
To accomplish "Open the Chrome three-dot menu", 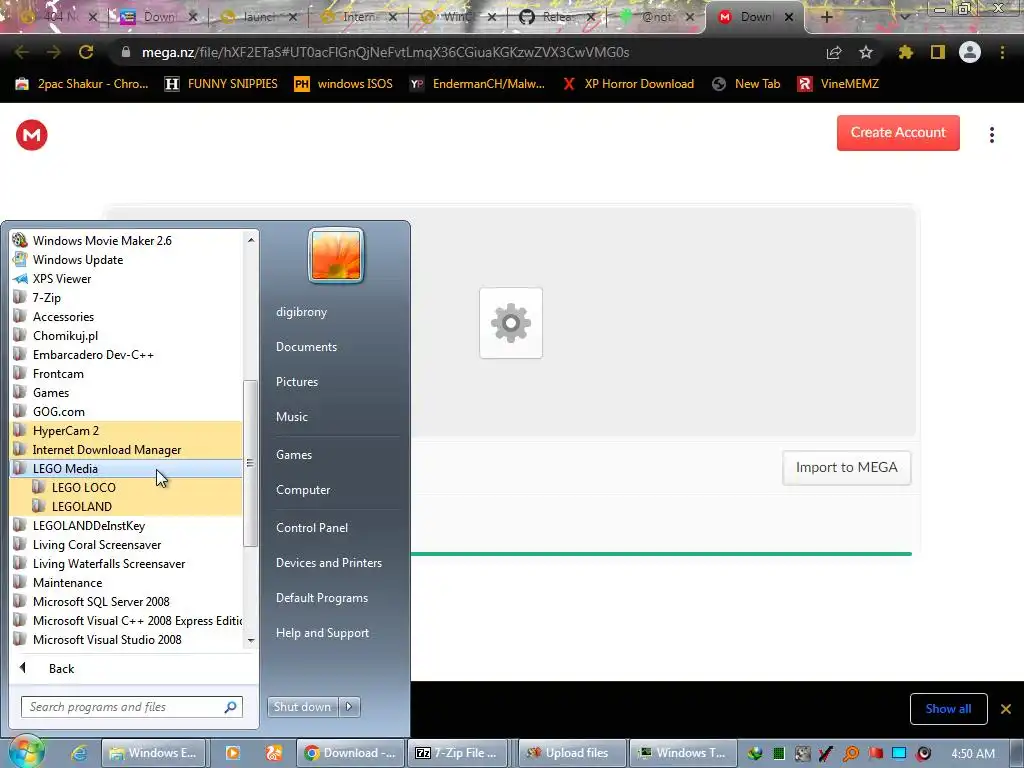I will tap(1002, 52).
